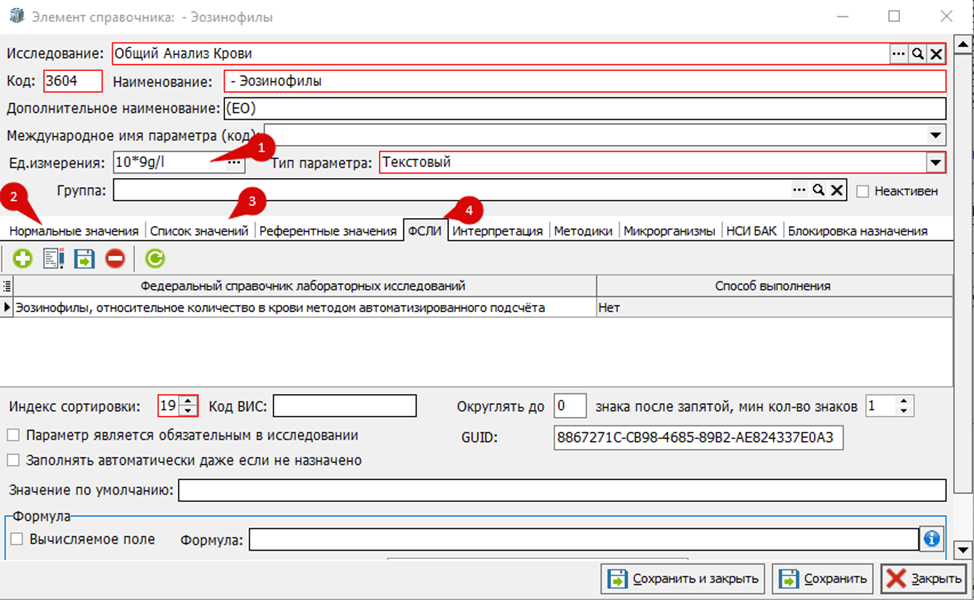
Task: Check the Вычисляемое поле checkbox
Action: [17, 539]
